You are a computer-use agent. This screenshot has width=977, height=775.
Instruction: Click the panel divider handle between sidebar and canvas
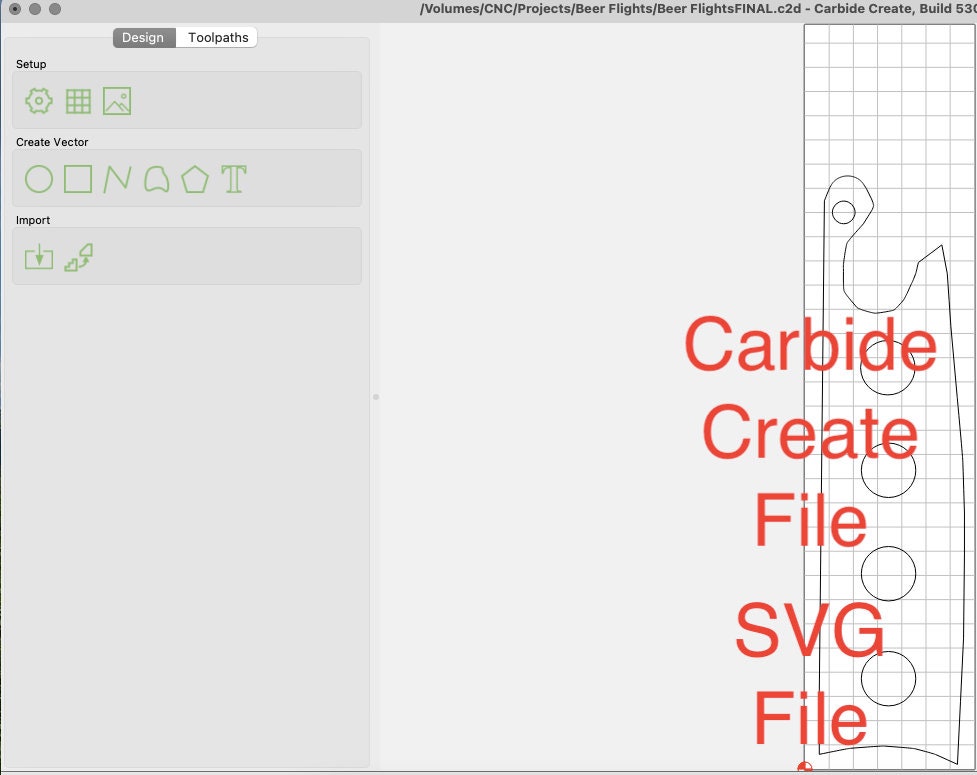pyautogui.click(x=375, y=396)
